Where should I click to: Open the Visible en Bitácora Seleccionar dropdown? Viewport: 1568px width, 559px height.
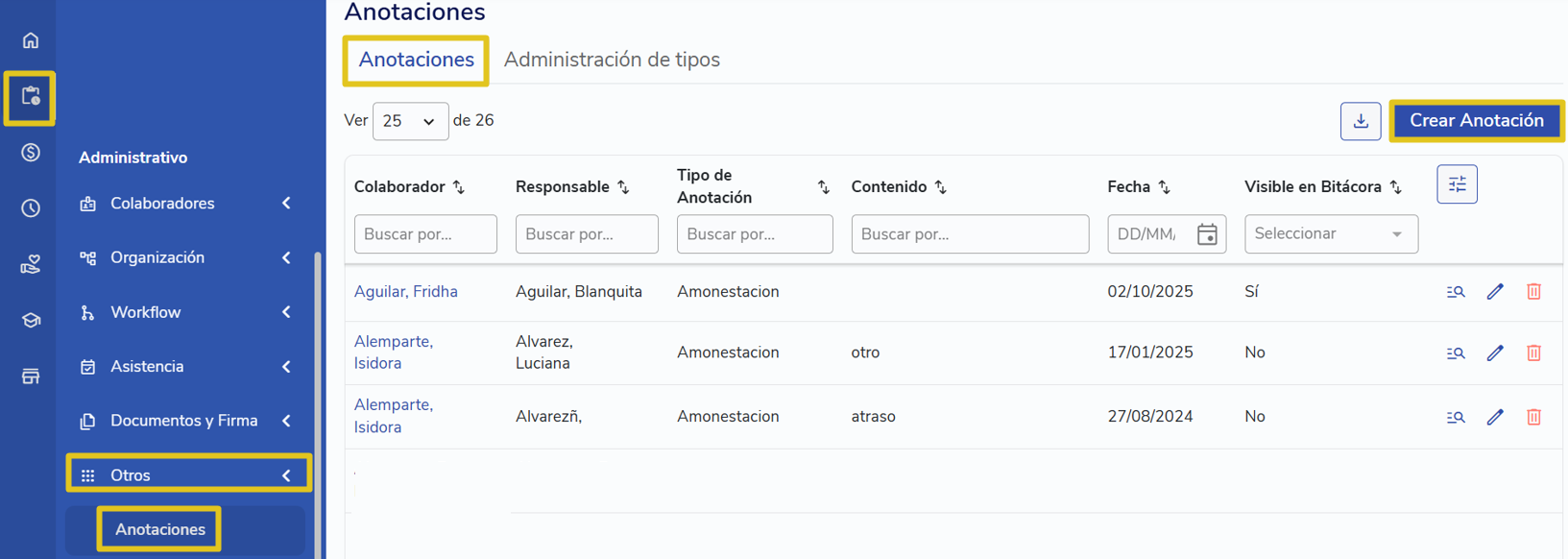[x=1331, y=234]
